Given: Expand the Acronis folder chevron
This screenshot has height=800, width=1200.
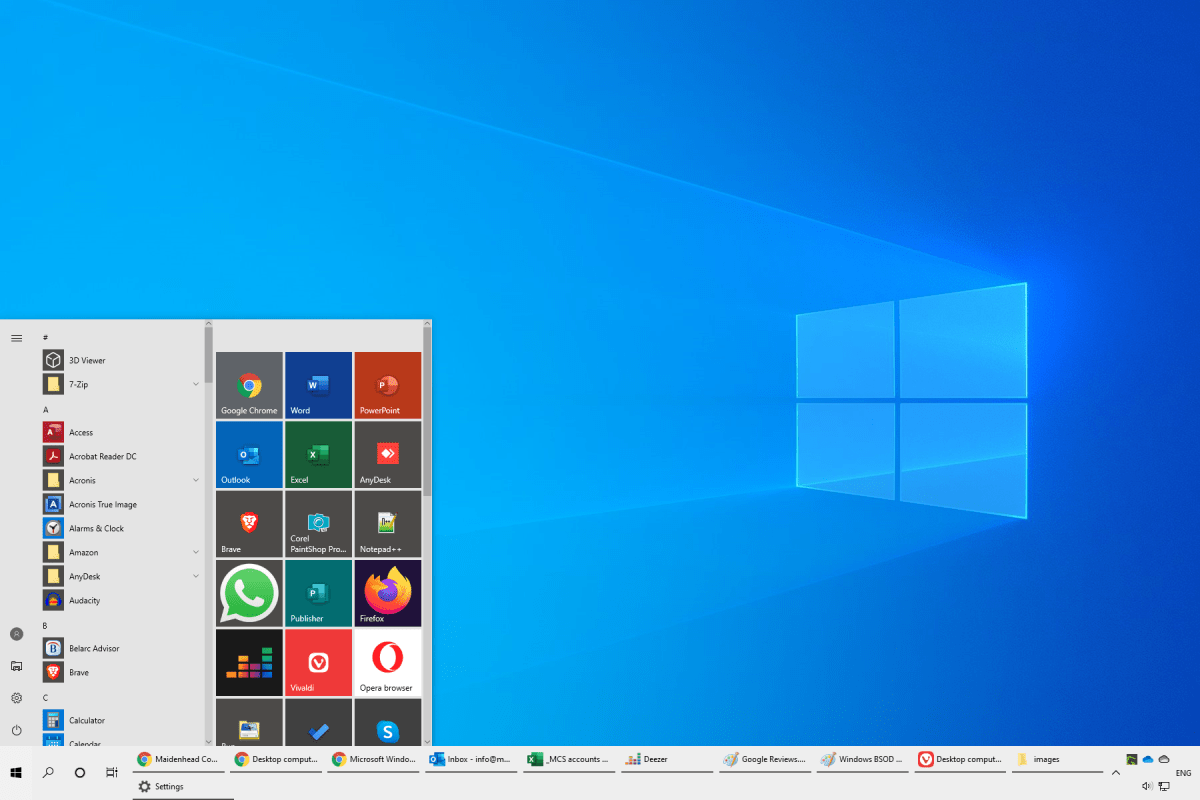Looking at the screenshot, I should point(196,480).
